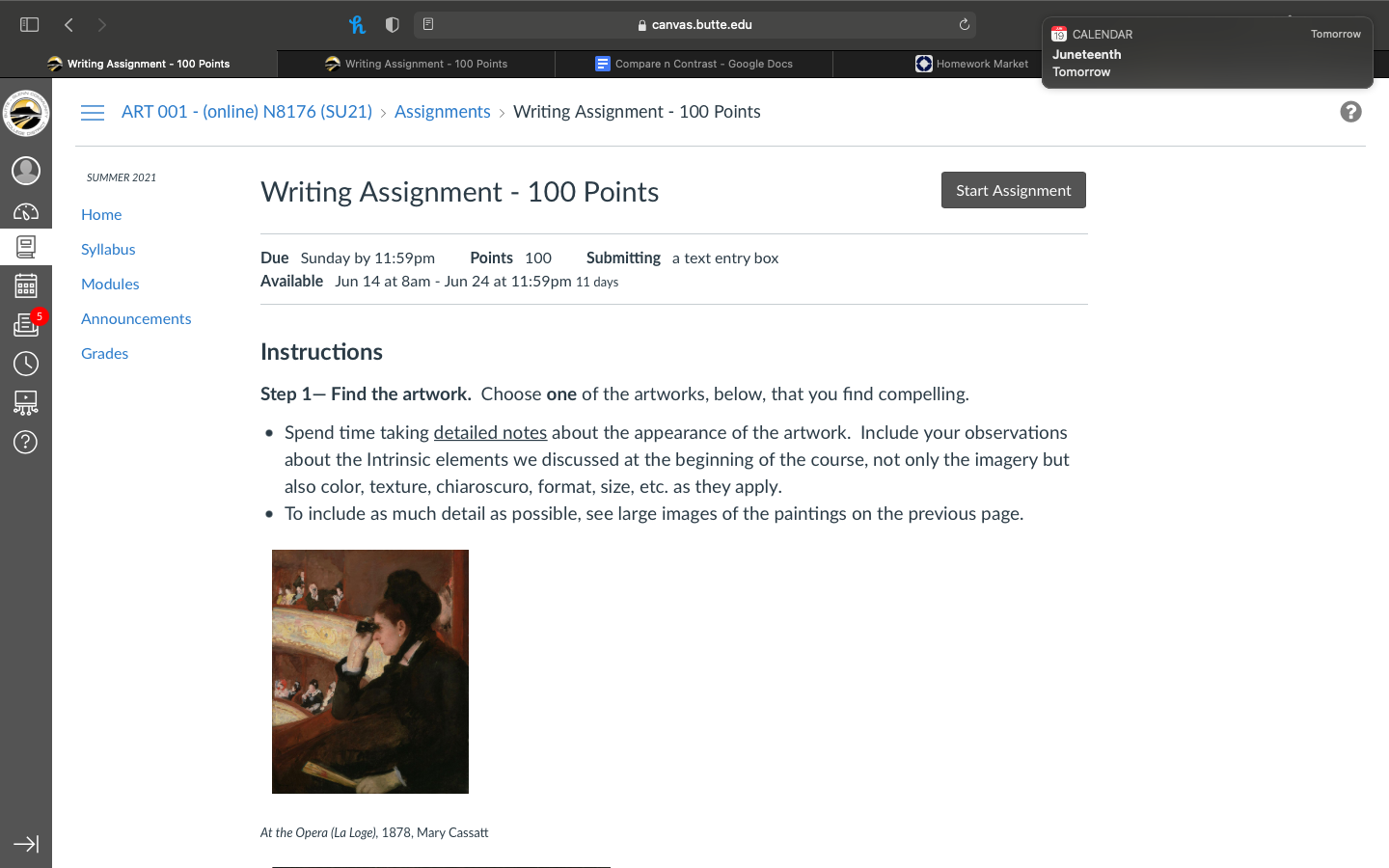Open the Grades course link
1389x868 pixels.
[x=105, y=353]
